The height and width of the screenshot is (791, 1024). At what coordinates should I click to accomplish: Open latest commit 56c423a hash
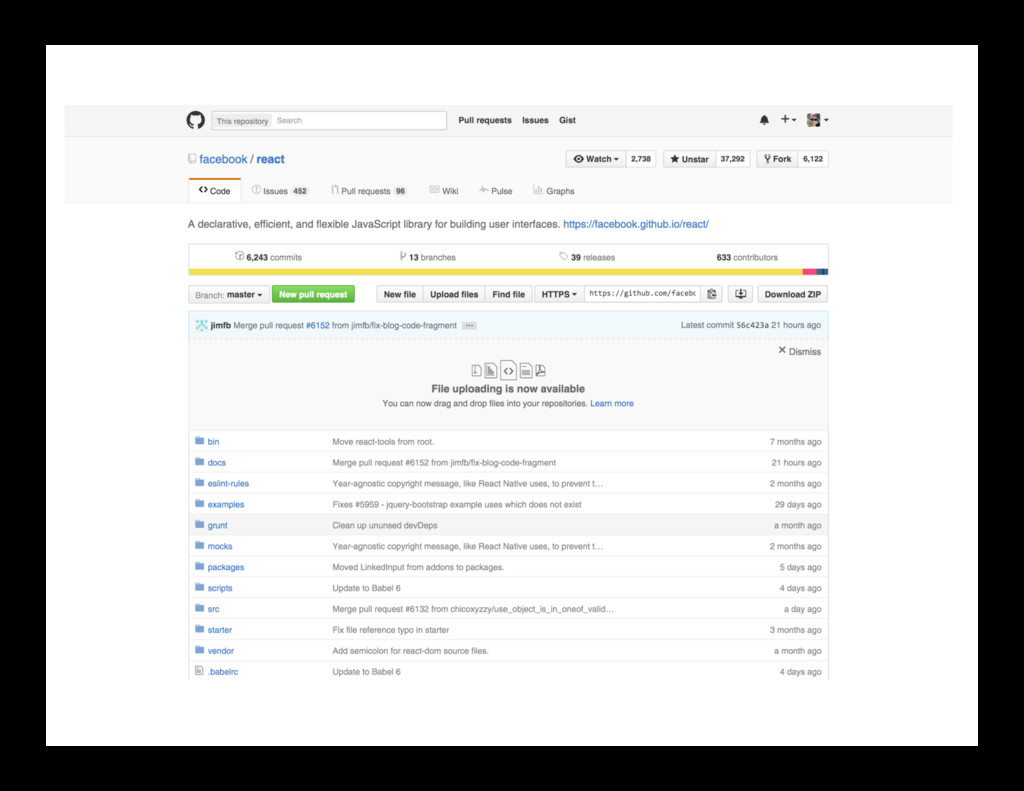click(x=752, y=325)
